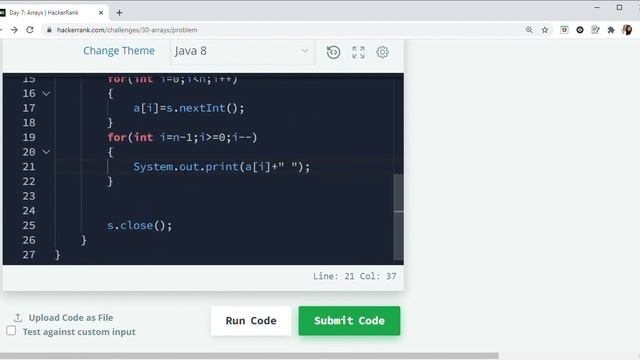Viewport: 640px width, 360px height.
Task: Collapse the code block at line 16
Action: pyautogui.click(x=46, y=93)
